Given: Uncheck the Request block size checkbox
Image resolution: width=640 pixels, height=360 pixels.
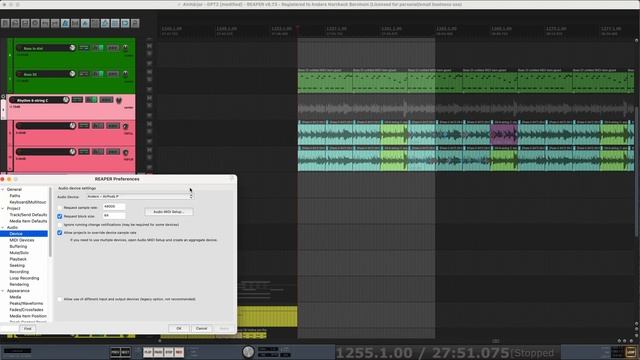Looking at the screenshot, I should tap(60, 216).
